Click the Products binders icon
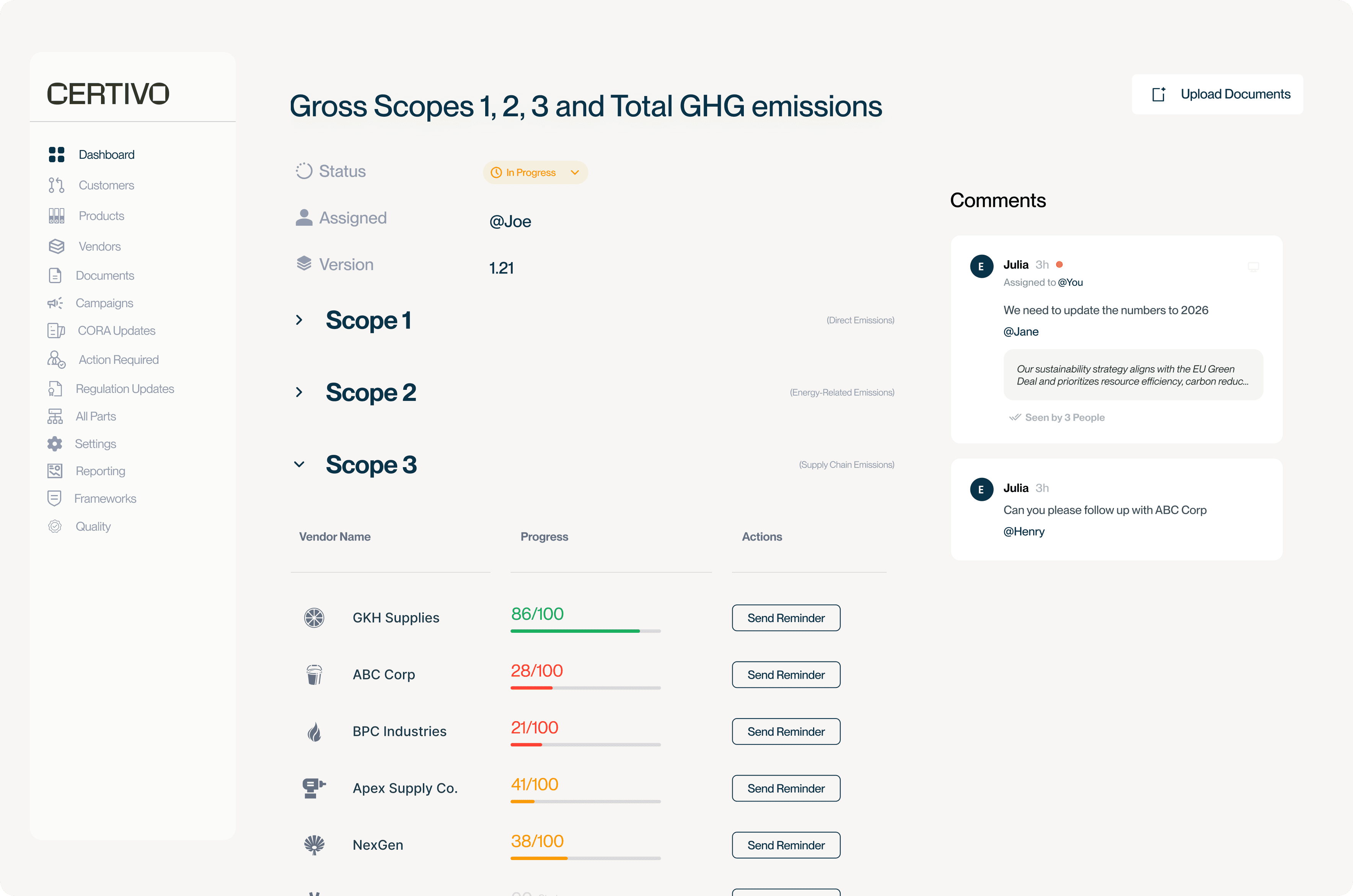 tap(56, 215)
